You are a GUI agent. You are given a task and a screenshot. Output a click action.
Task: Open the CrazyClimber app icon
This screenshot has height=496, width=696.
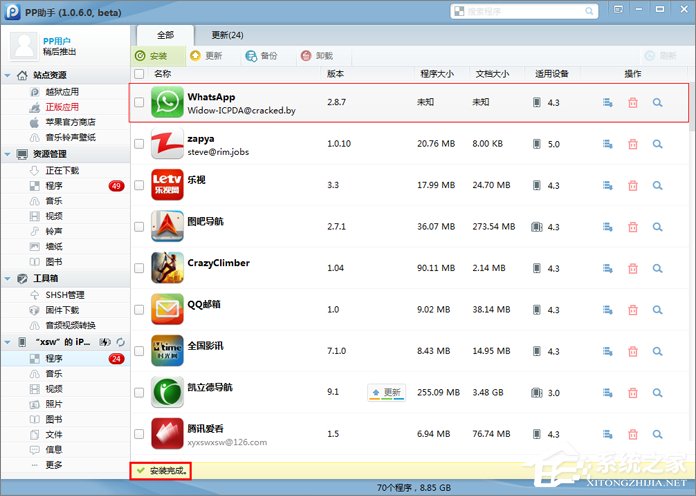pos(167,268)
